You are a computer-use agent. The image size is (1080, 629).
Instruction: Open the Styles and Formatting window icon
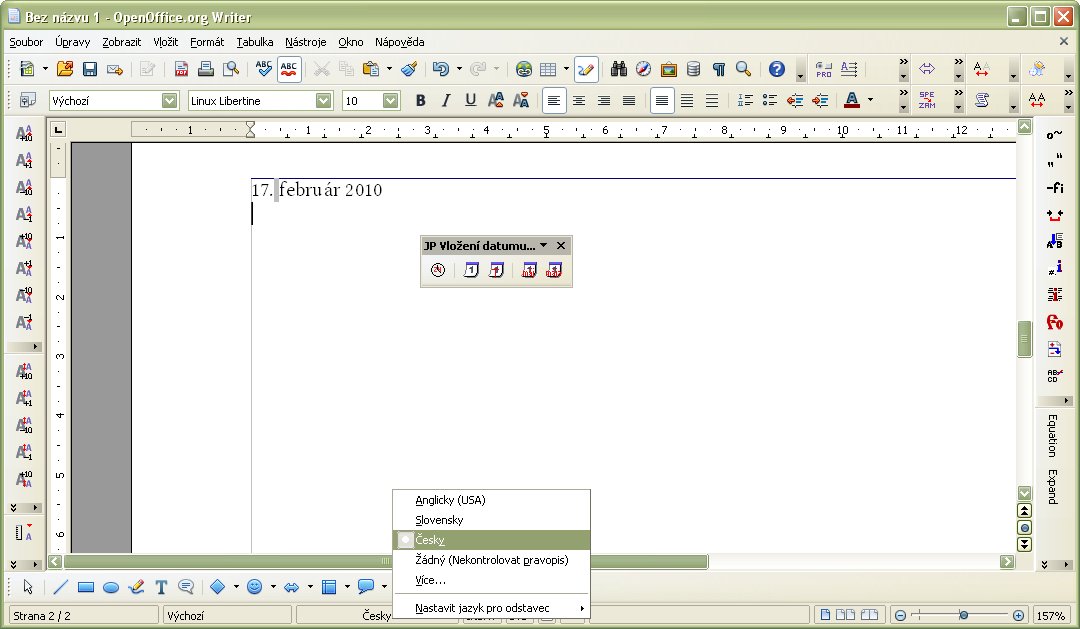(28, 101)
